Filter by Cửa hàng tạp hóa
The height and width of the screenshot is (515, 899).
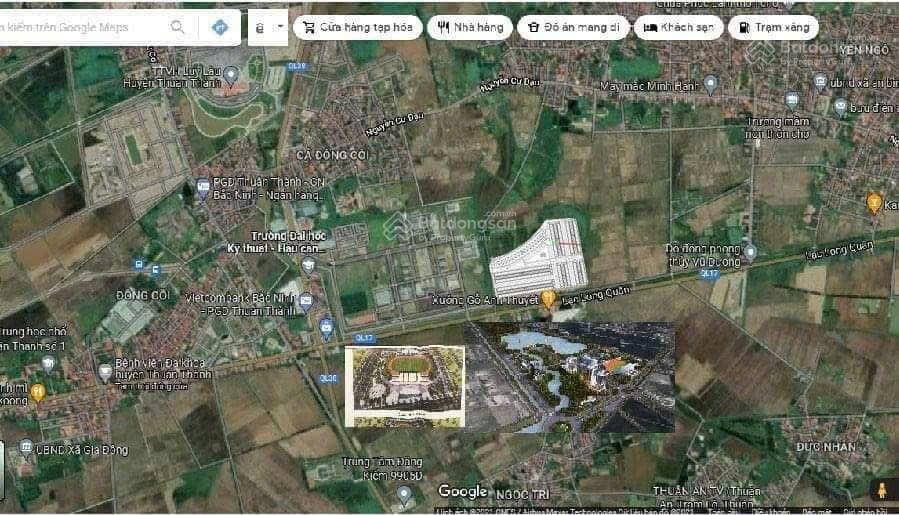[x=356, y=28]
